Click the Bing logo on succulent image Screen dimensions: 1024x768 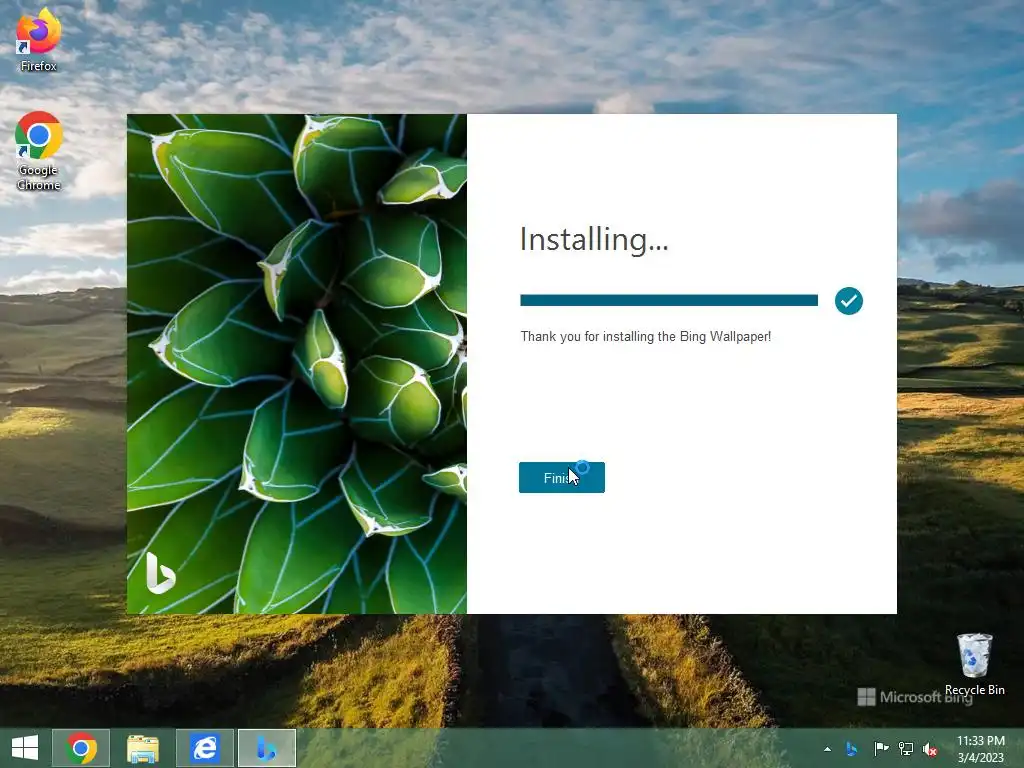[160, 573]
